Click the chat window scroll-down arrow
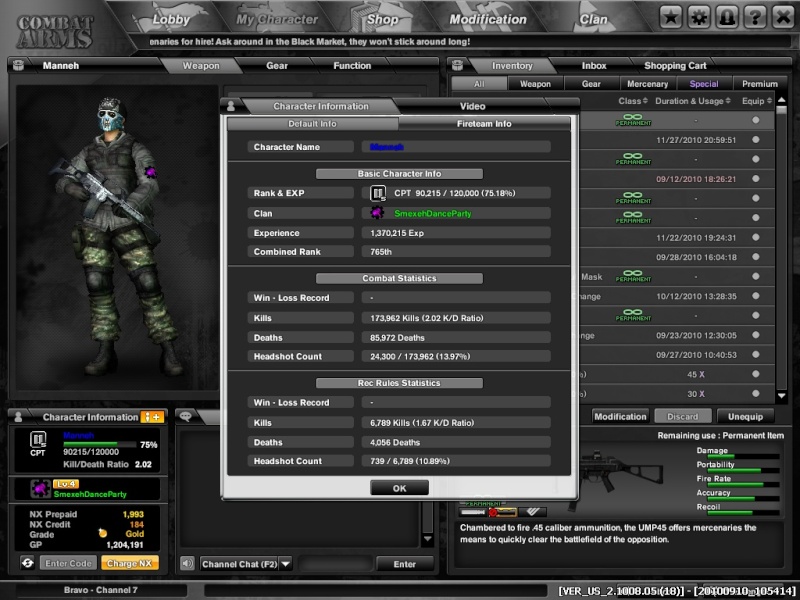This screenshot has width=800, height=600. pos(428,539)
